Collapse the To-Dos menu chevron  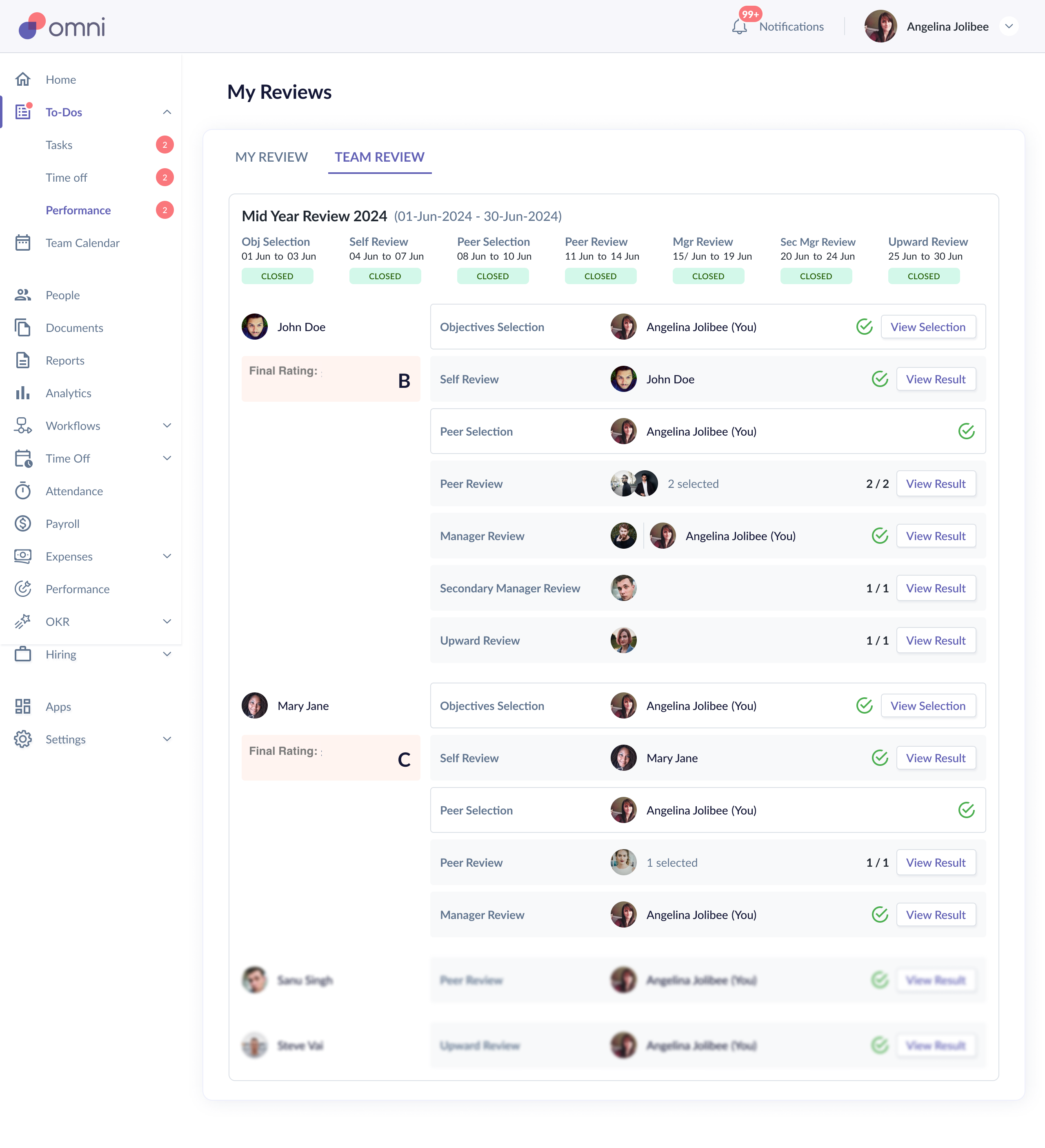point(167,112)
